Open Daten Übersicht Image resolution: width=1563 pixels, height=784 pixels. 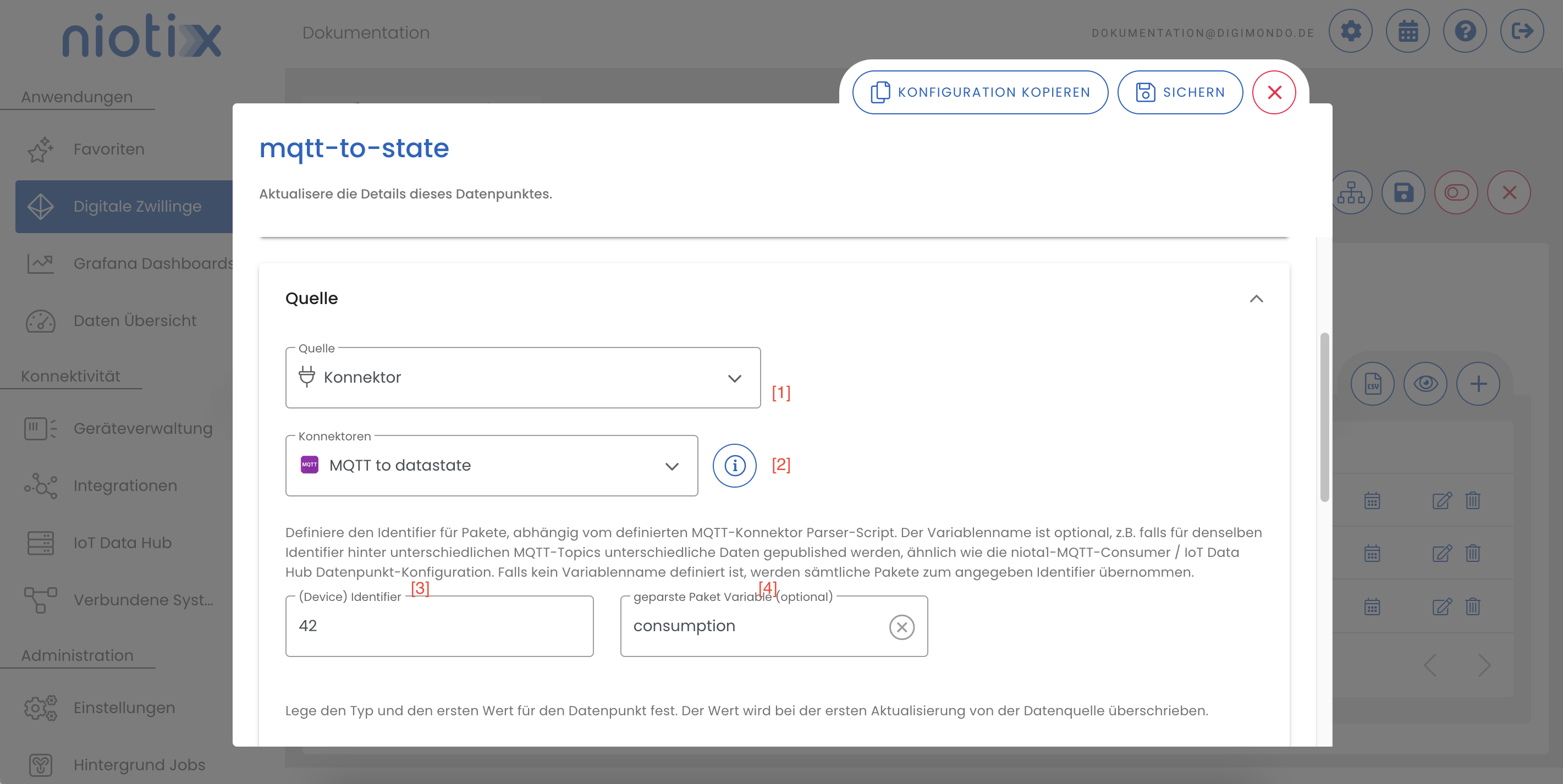[x=124, y=321]
